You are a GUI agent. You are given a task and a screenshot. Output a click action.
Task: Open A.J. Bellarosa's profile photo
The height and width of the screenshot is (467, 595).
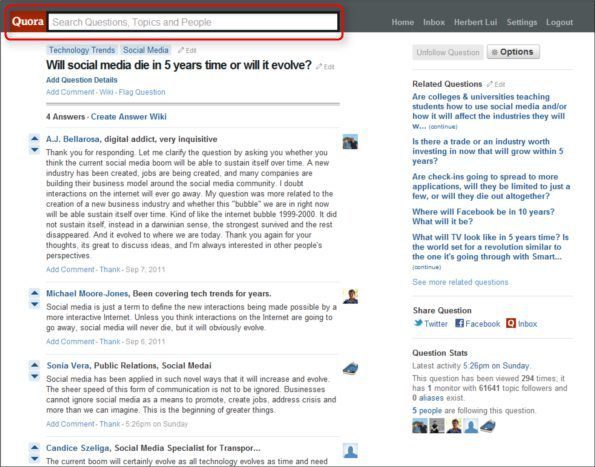350,142
